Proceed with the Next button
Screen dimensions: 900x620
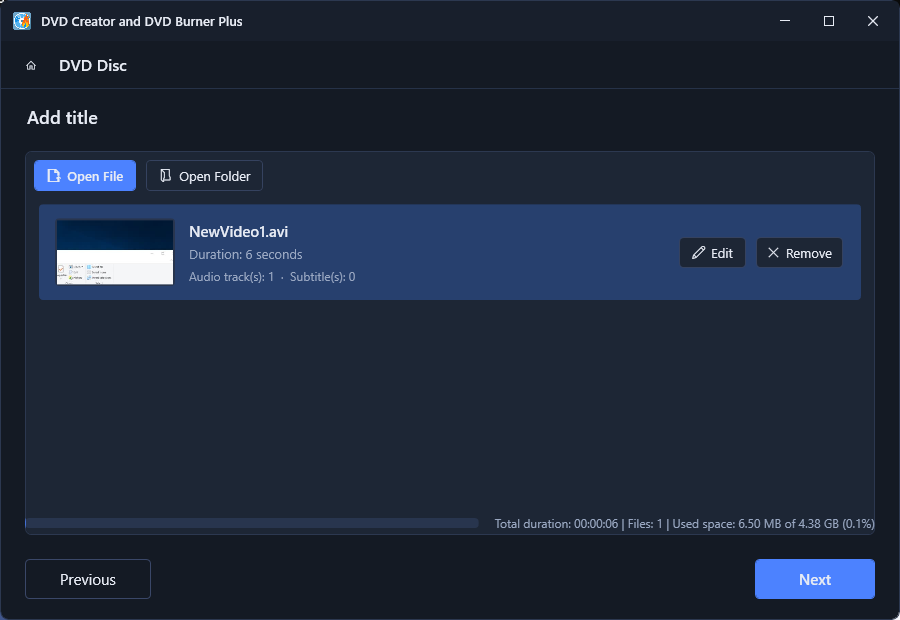pyautogui.click(x=815, y=579)
